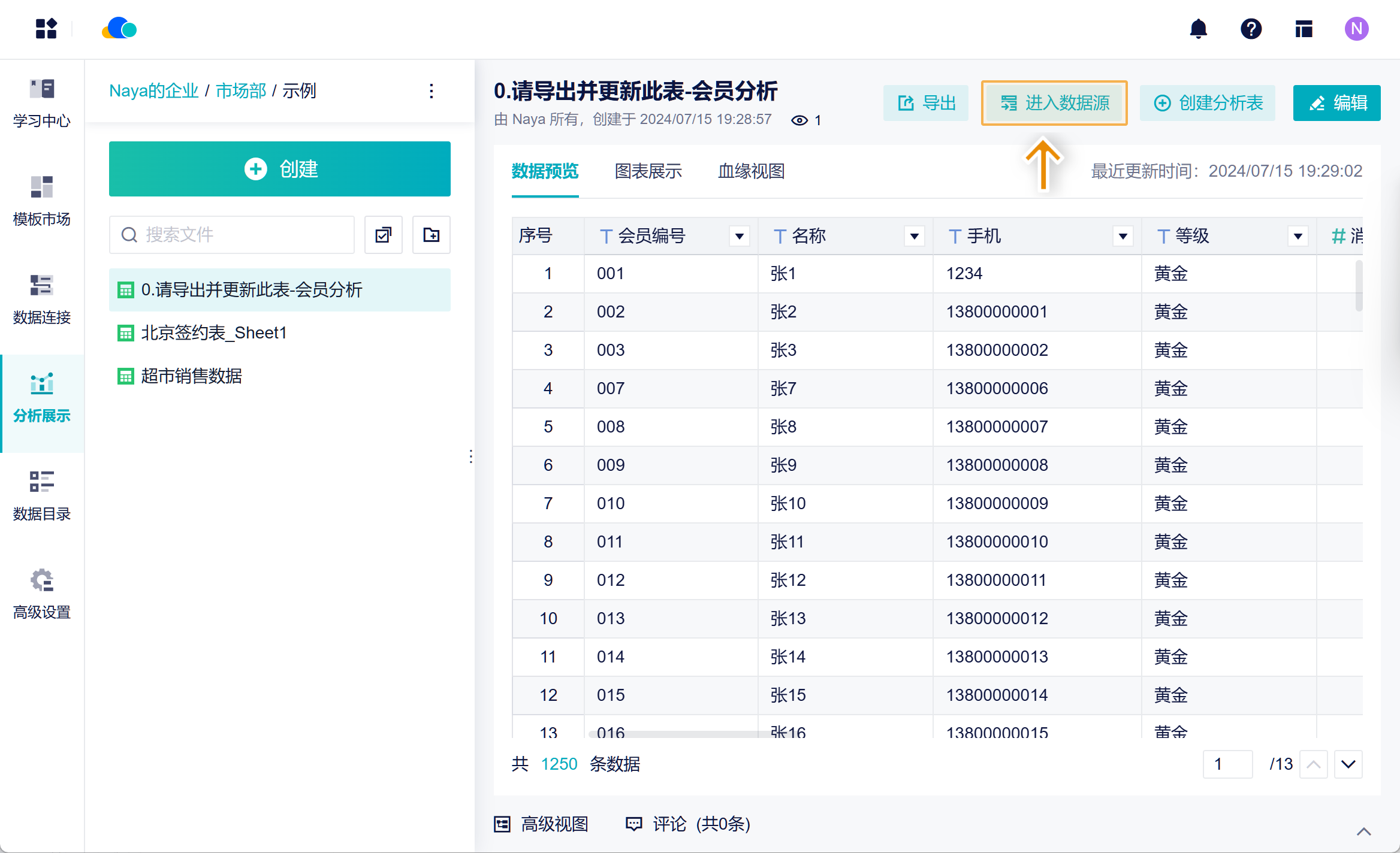The image size is (1400, 853).
Task: Click the new folder icon
Action: pos(431,235)
